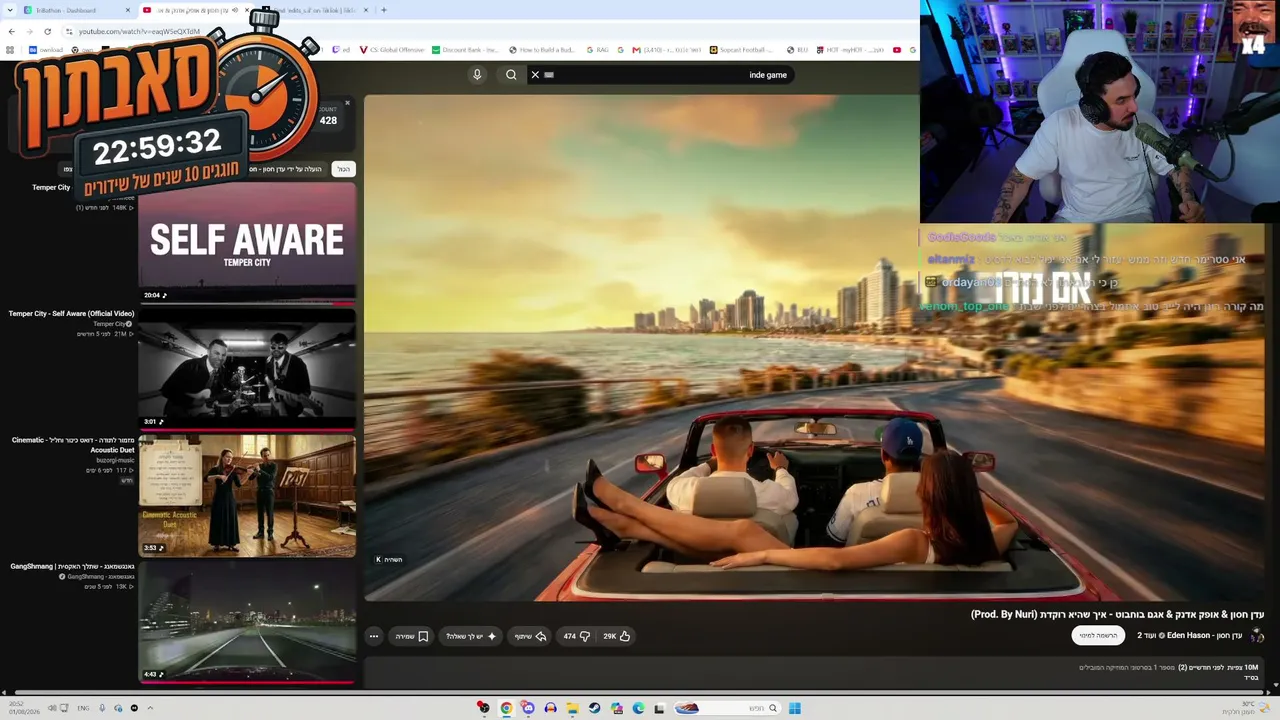Select the white filter chip above recommendations
This screenshot has height=720, width=1280.
coord(343,169)
